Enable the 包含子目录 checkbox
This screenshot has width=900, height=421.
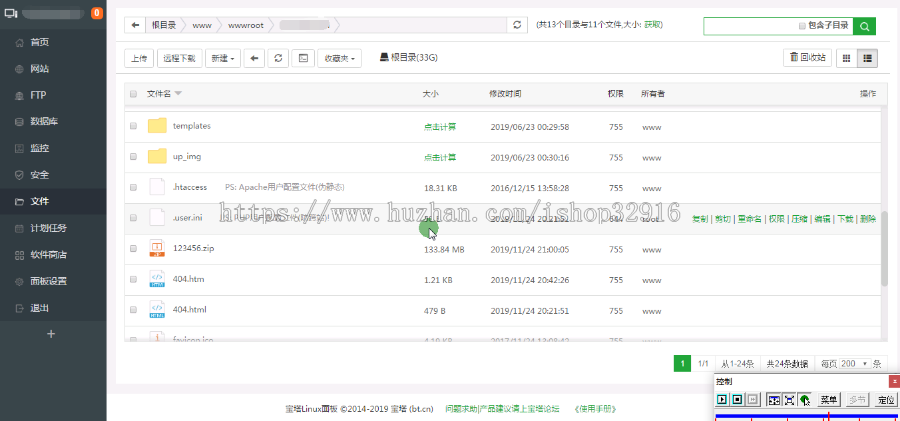(x=802, y=26)
